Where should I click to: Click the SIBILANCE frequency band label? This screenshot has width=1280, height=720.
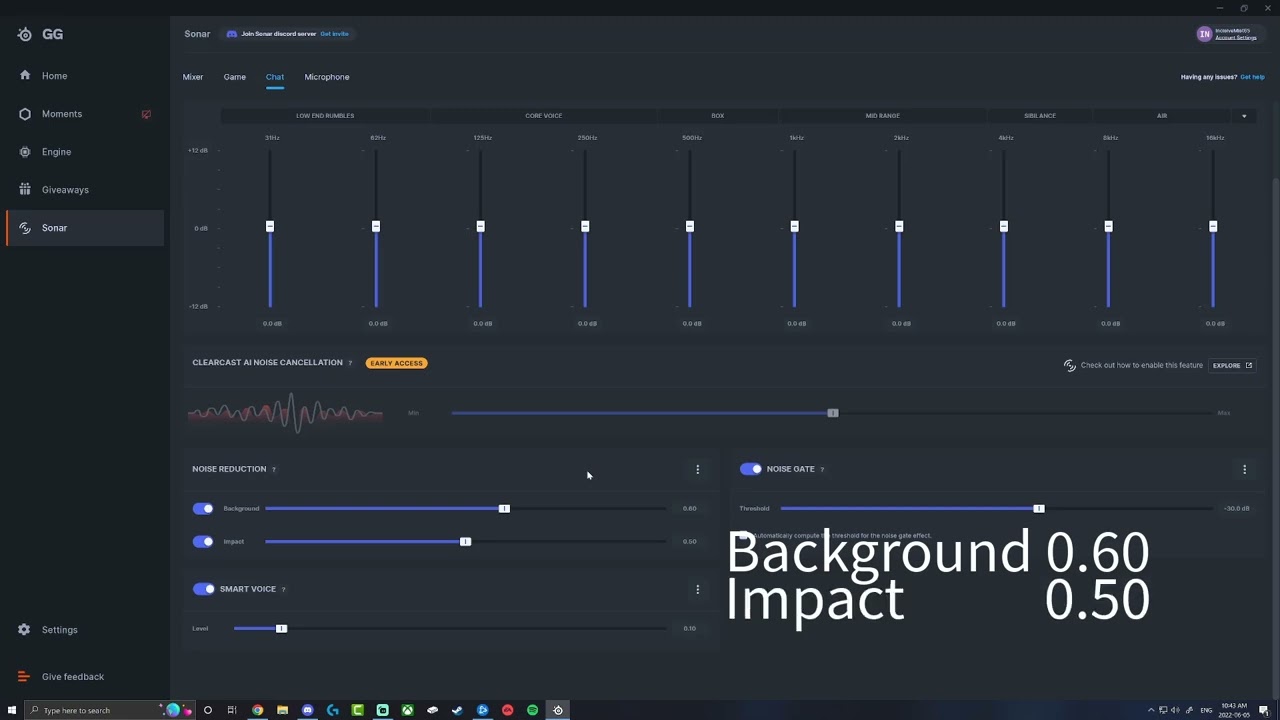pyautogui.click(x=1040, y=116)
